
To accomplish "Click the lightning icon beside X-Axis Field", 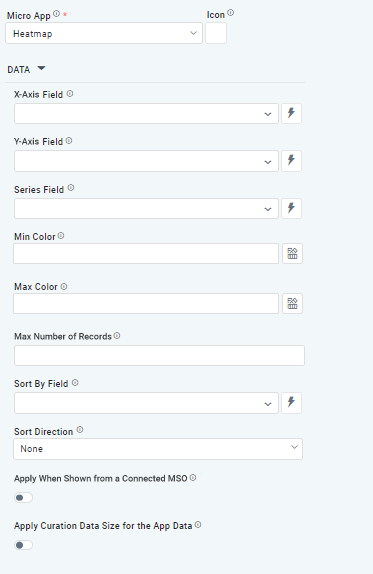I will click(291, 113).
